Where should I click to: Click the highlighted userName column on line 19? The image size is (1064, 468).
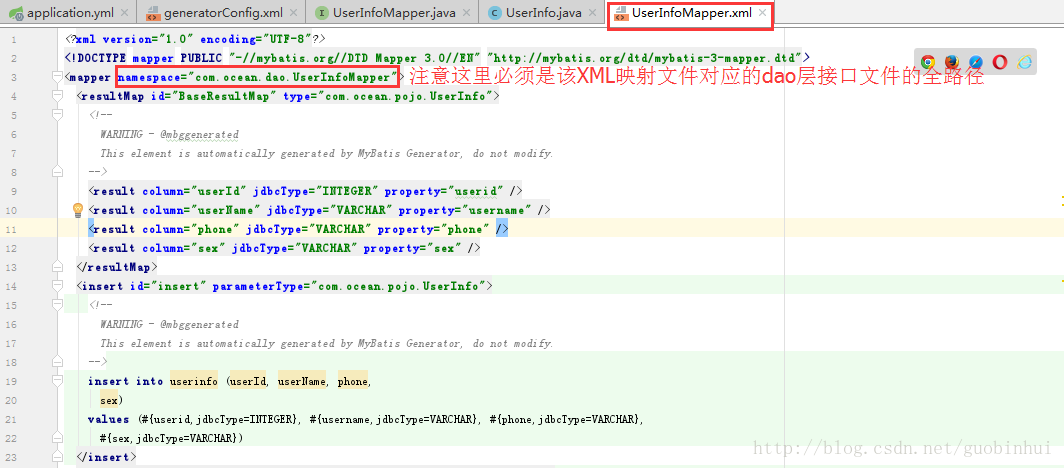[x=302, y=381]
